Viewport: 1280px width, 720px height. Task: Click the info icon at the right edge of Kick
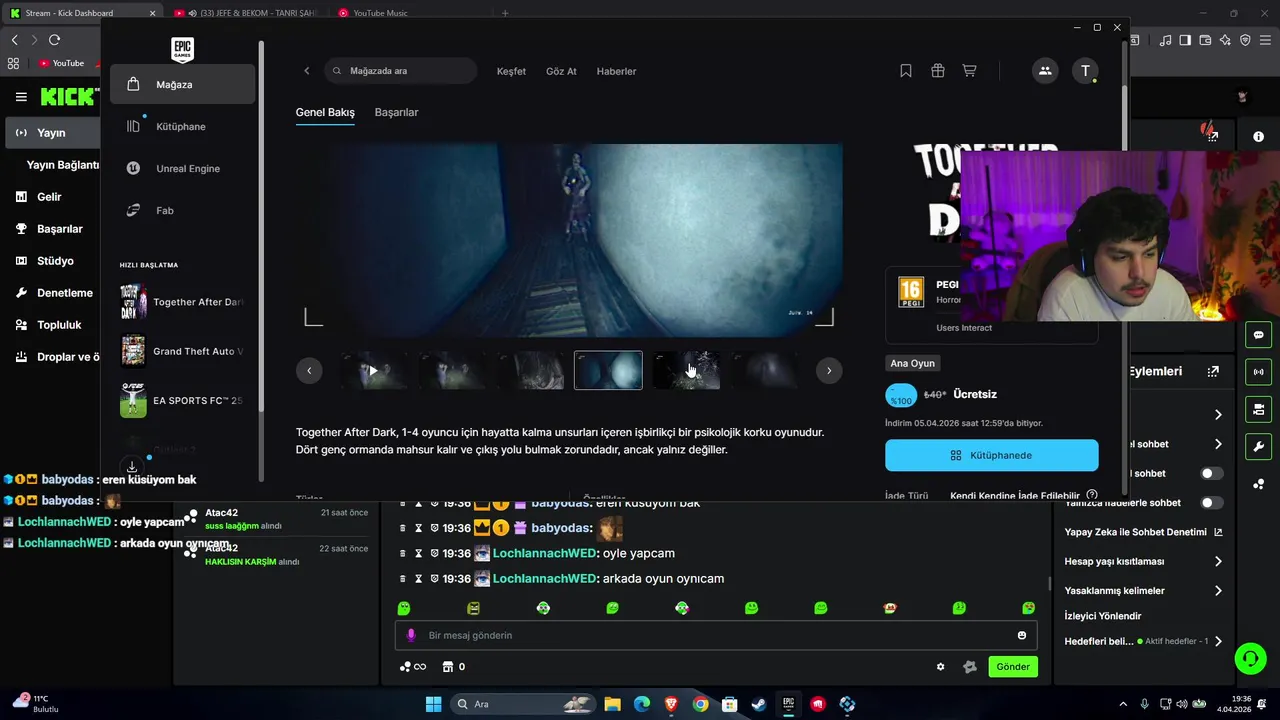pyautogui.click(x=1259, y=136)
